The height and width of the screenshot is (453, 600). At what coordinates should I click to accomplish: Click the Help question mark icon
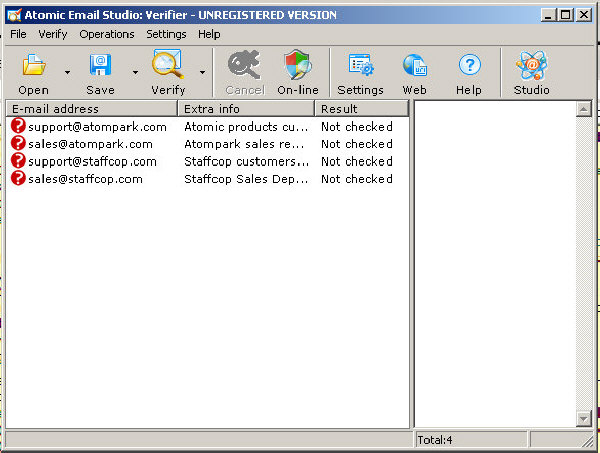point(470,65)
